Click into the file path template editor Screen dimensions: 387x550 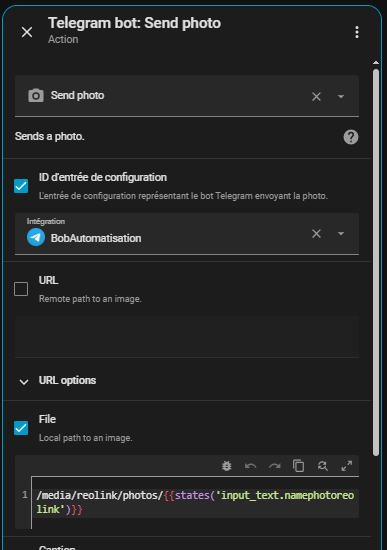pyautogui.click(x=195, y=502)
